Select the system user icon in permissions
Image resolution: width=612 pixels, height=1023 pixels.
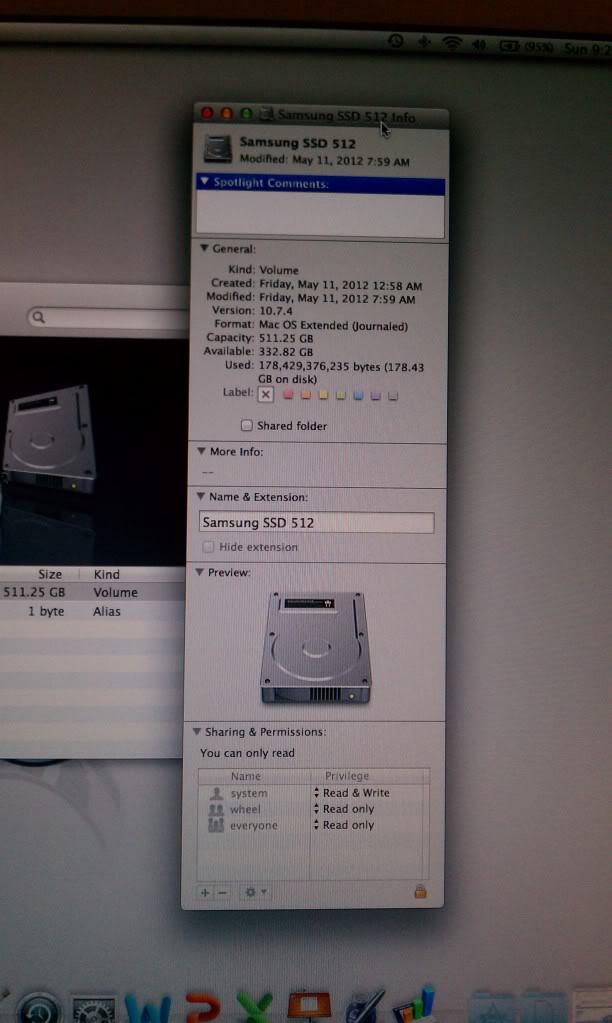(215, 793)
